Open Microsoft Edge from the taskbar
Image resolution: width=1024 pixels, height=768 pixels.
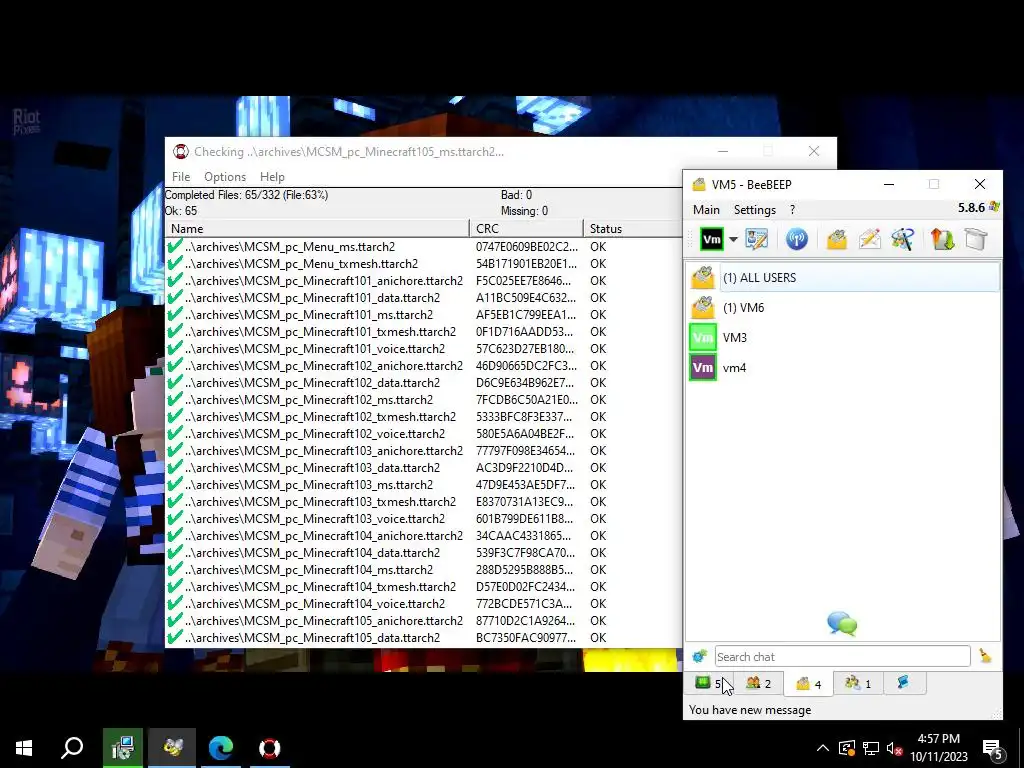click(x=221, y=748)
